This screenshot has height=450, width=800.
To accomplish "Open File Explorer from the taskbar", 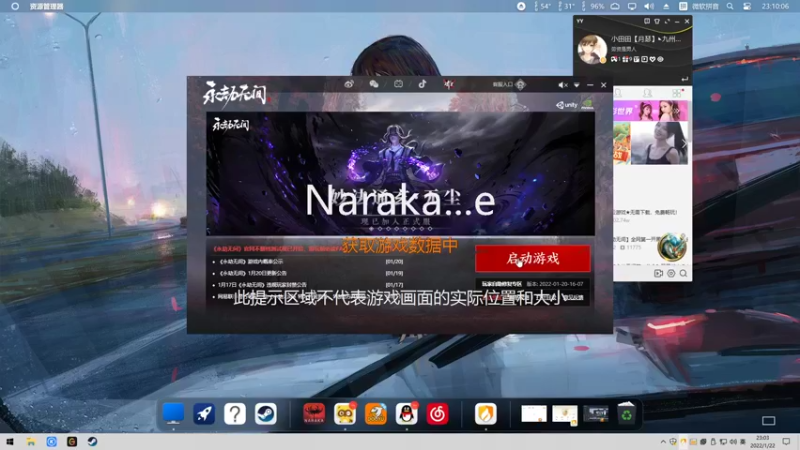I will pos(31,442).
